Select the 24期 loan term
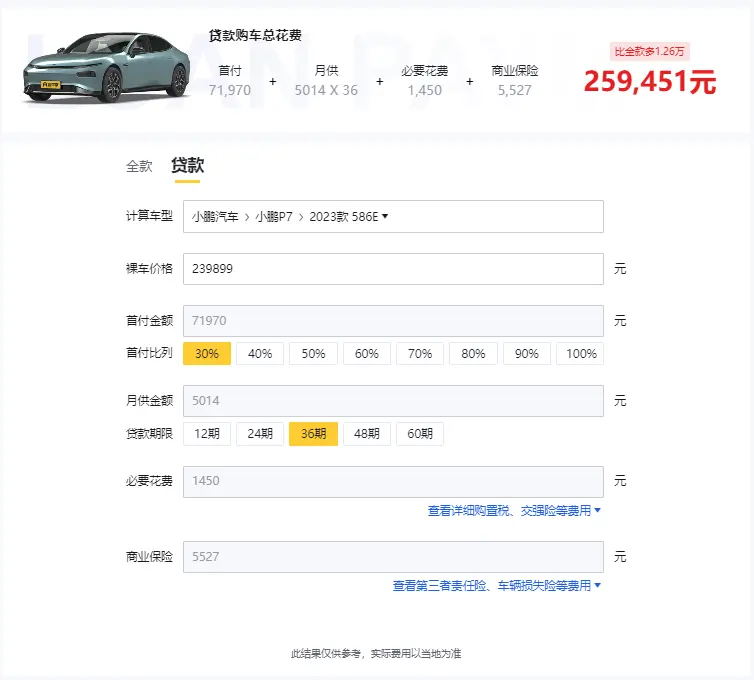 click(260, 434)
